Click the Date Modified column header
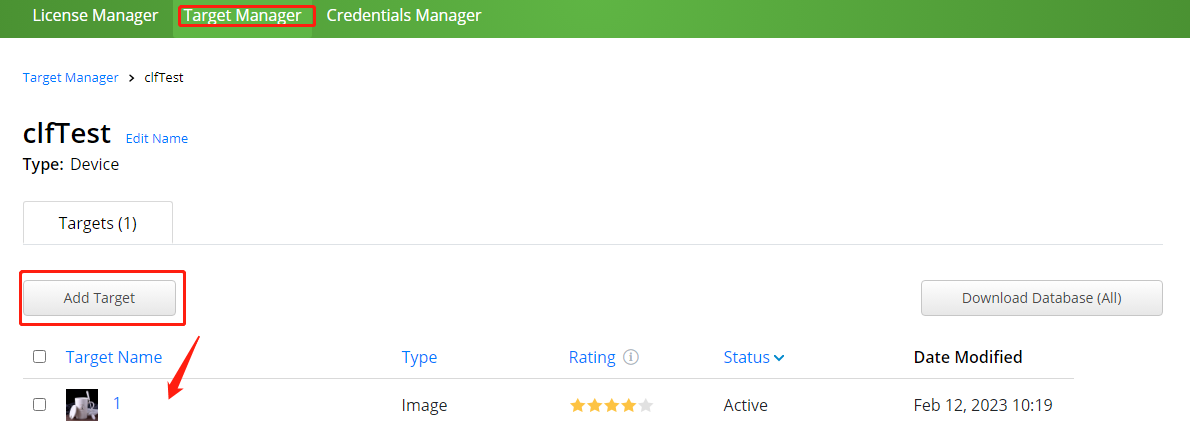Image resolution: width=1190 pixels, height=446 pixels. tap(967, 357)
